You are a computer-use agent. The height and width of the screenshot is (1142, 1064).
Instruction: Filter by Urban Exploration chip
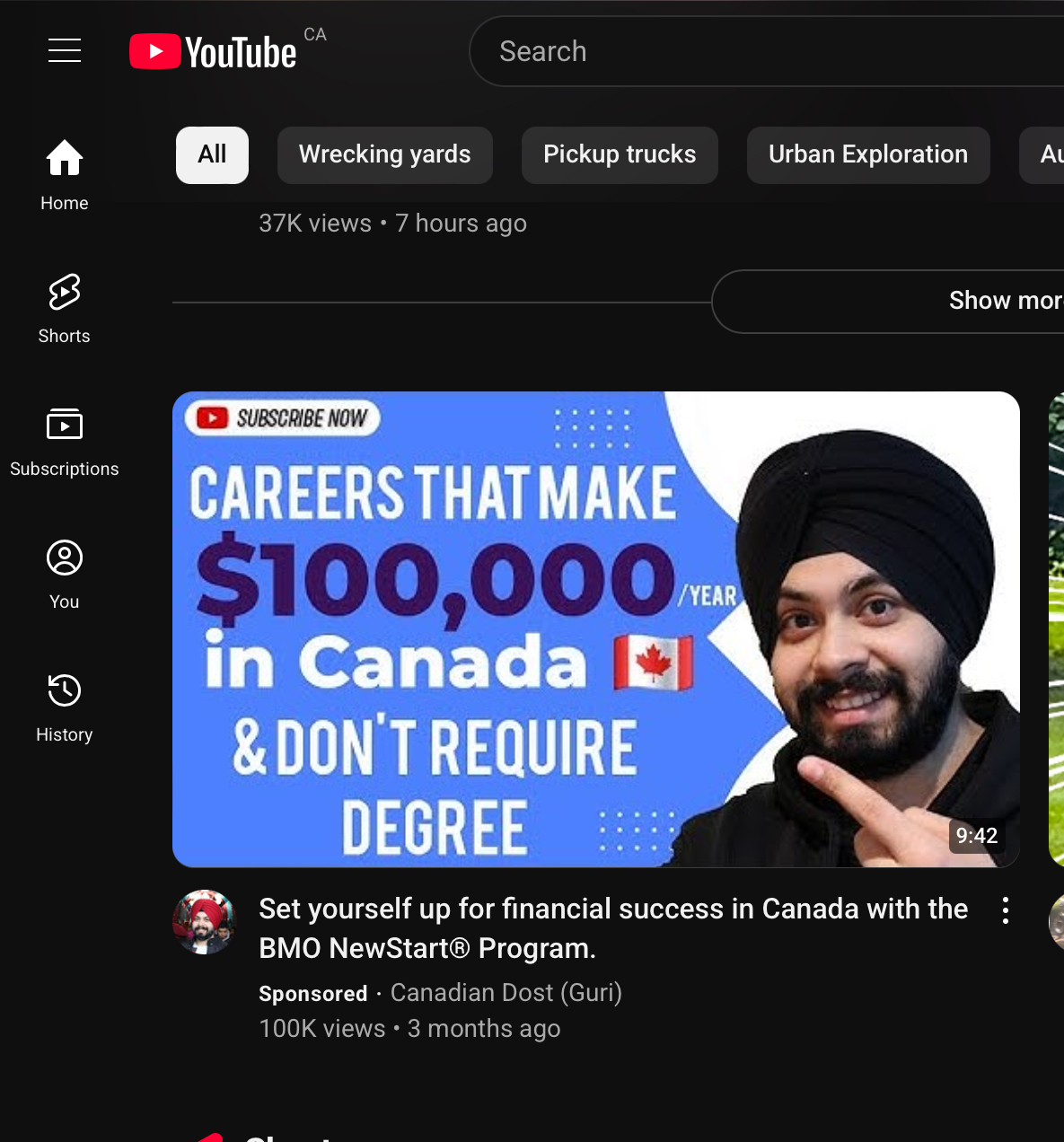pos(868,155)
